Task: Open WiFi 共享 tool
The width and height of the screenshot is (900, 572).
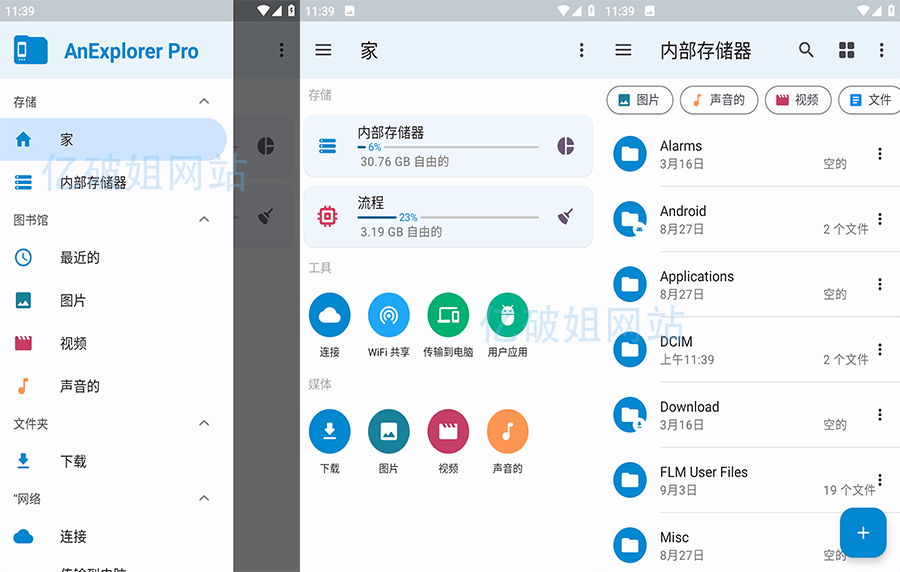Action: pyautogui.click(x=389, y=315)
